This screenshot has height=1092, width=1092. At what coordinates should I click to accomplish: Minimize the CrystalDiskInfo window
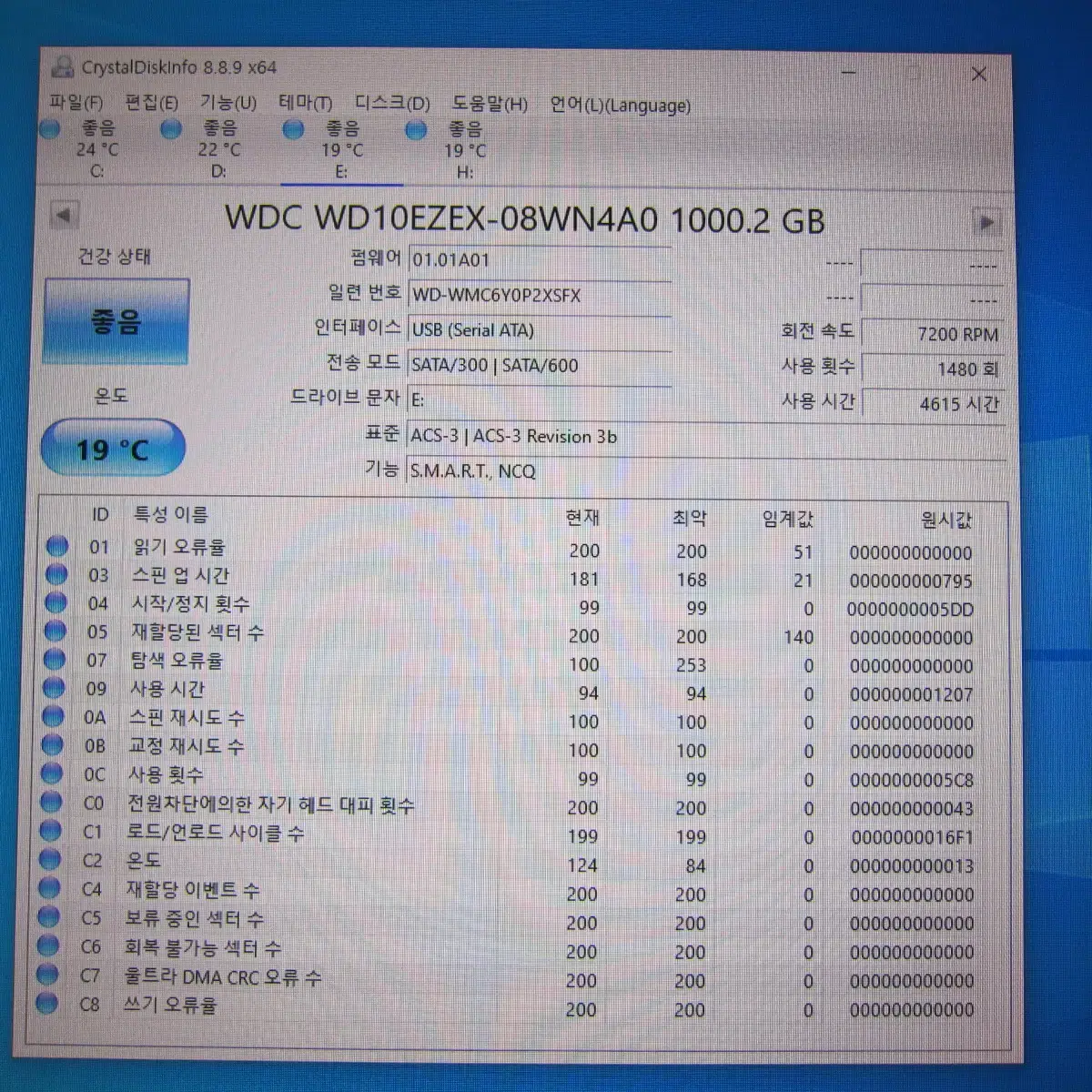[x=848, y=72]
